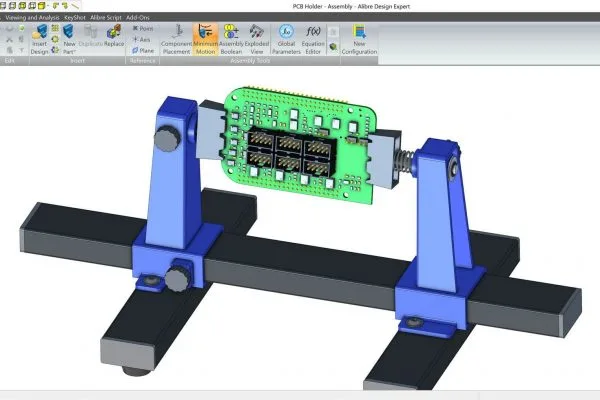Open the Component Placement tool
This screenshot has width=600, height=400.
pos(176,39)
